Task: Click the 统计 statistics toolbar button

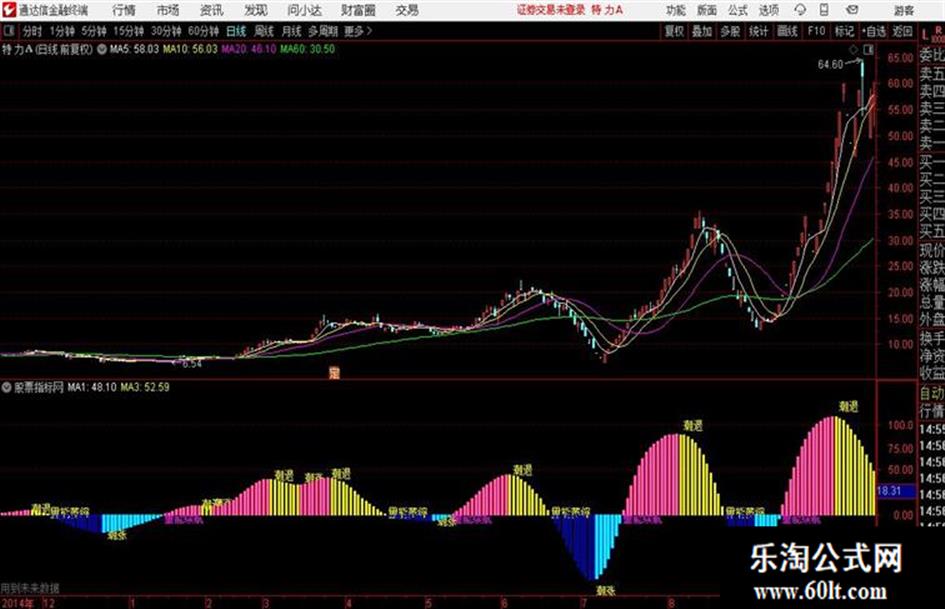Action: [x=758, y=31]
